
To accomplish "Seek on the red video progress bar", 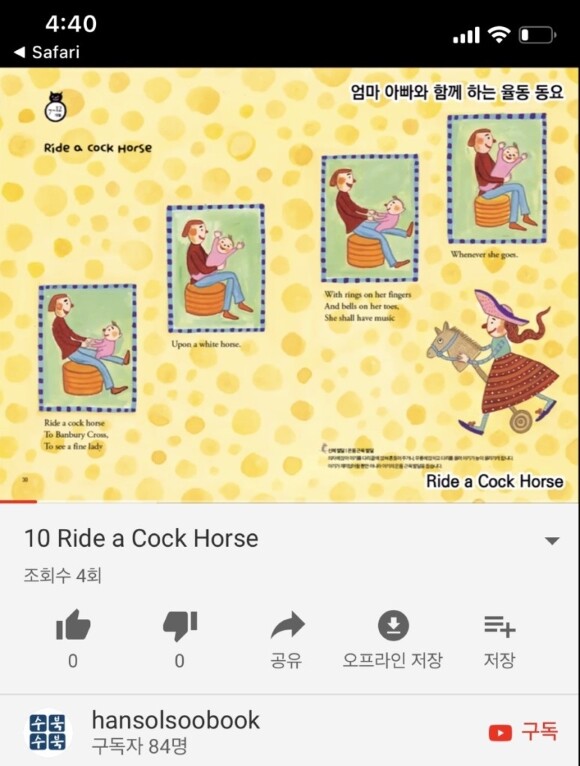I will coord(19,501).
